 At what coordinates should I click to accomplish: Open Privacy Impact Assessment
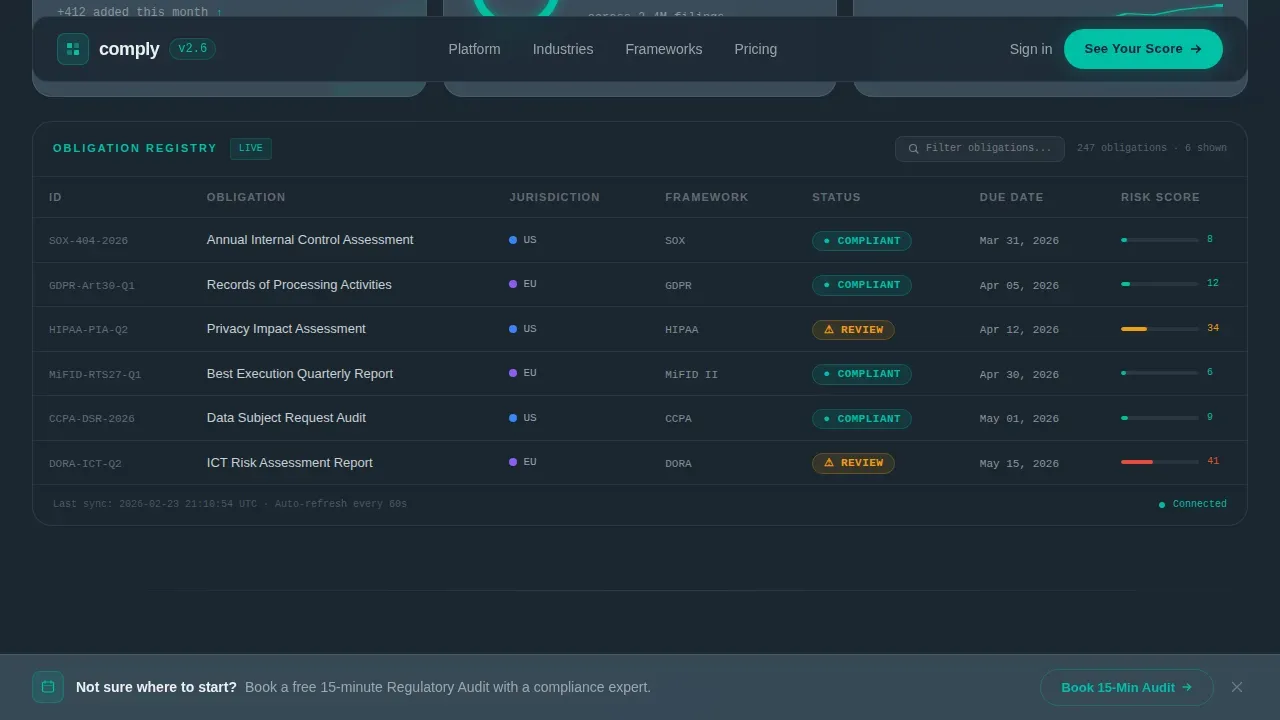tap(286, 329)
